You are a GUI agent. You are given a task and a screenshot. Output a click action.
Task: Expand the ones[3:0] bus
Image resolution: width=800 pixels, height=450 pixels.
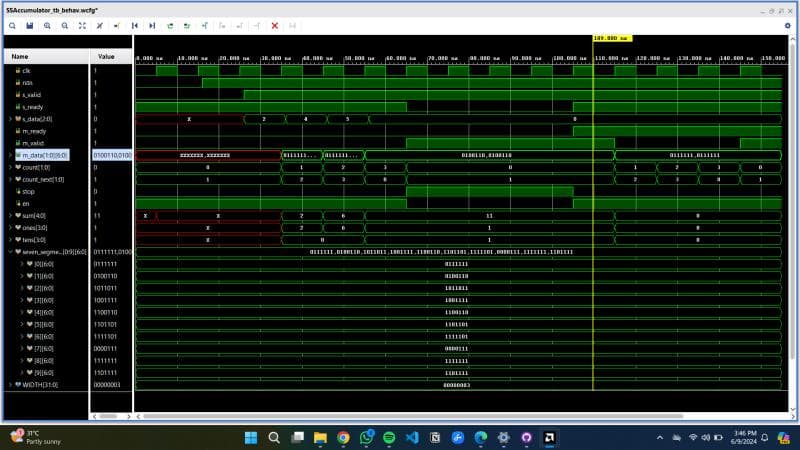point(10,228)
